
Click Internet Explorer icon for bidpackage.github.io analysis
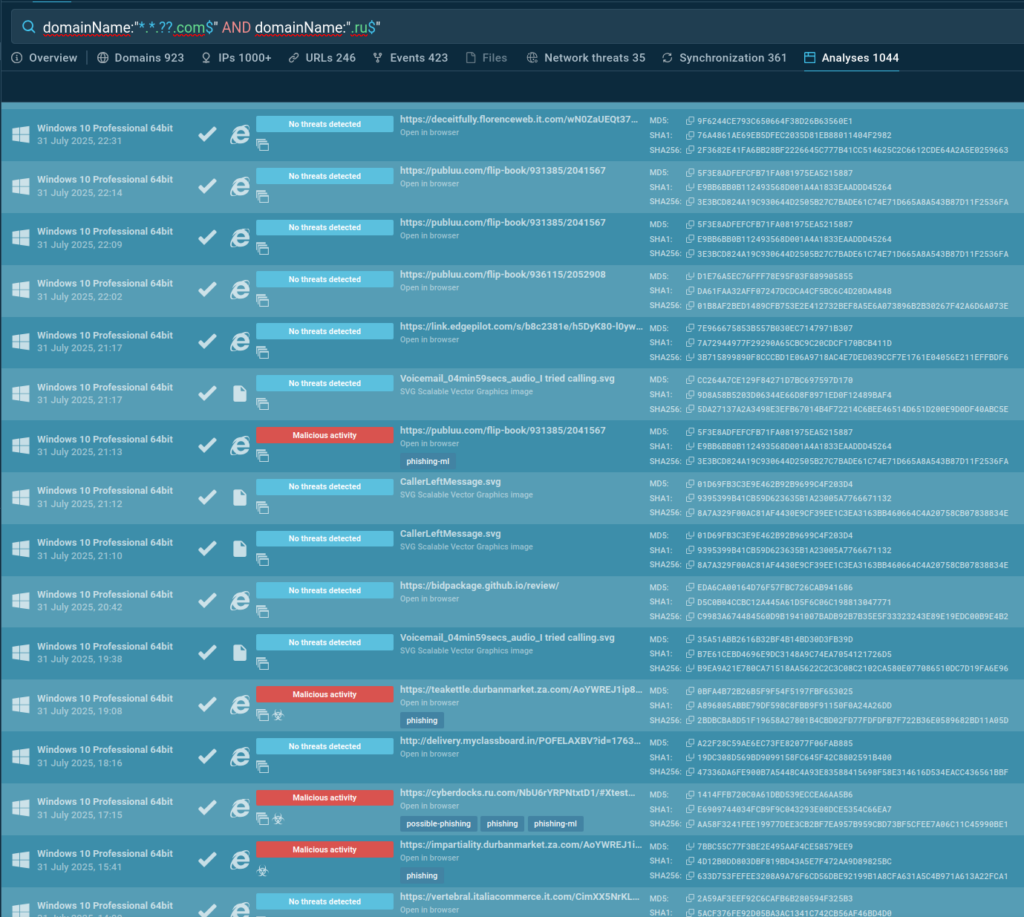239,601
